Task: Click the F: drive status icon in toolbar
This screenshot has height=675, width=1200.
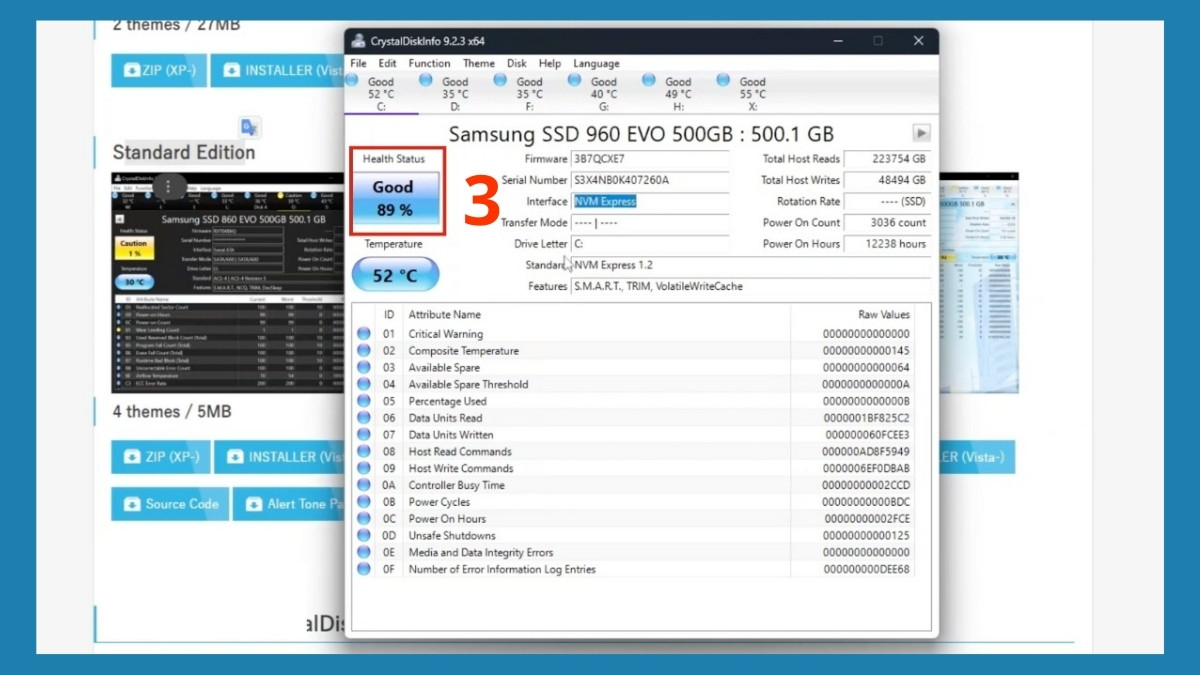Action: click(501, 80)
